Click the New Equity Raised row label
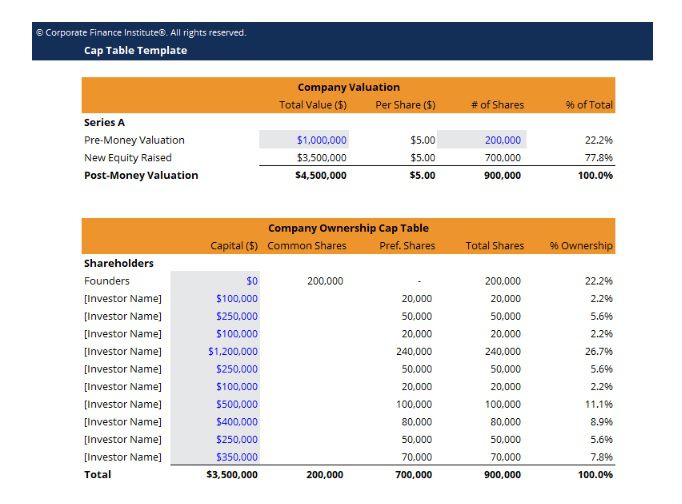The width and height of the screenshot is (682, 504). pyautogui.click(x=128, y=158)
